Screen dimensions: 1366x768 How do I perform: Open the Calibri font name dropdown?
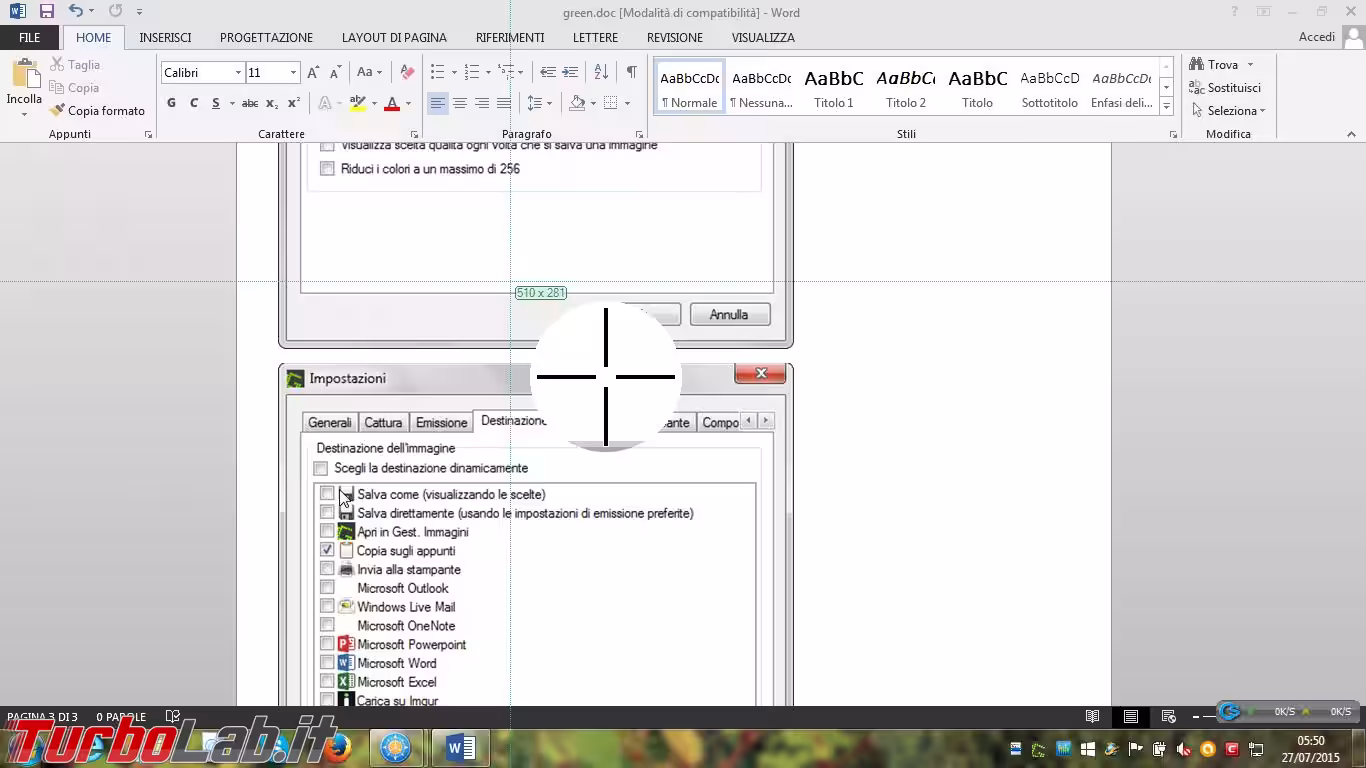point(238,73)
